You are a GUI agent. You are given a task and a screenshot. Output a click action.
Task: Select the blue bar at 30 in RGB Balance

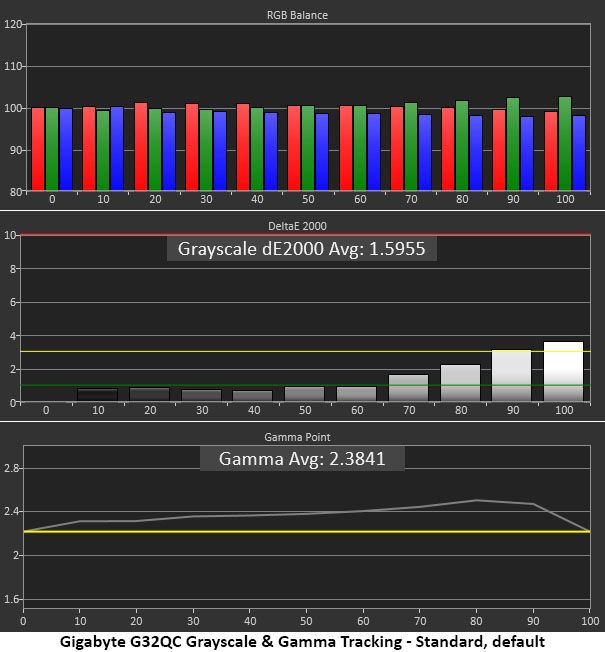220,151
